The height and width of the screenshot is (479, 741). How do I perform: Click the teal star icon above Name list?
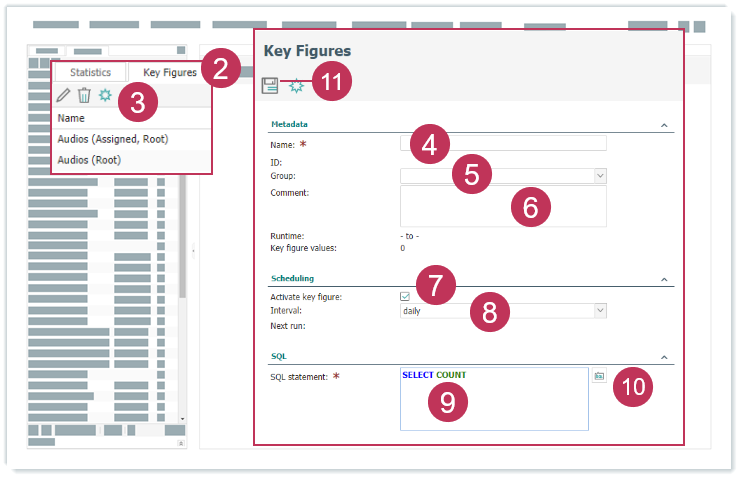[105, 95]
